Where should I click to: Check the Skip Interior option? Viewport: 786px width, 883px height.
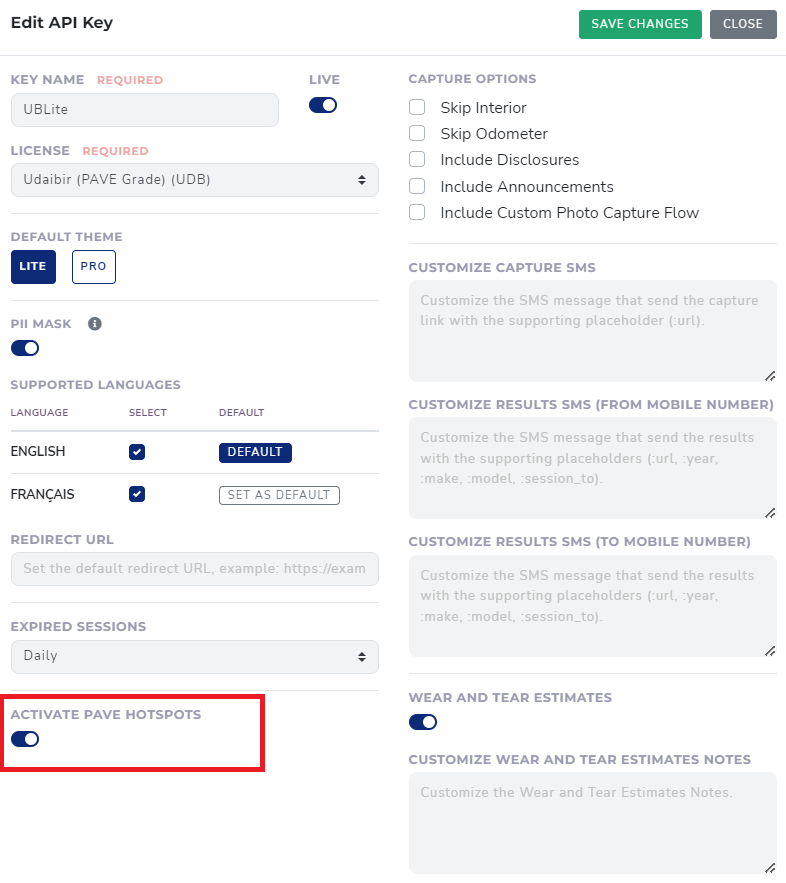click(x=417, y=107)
